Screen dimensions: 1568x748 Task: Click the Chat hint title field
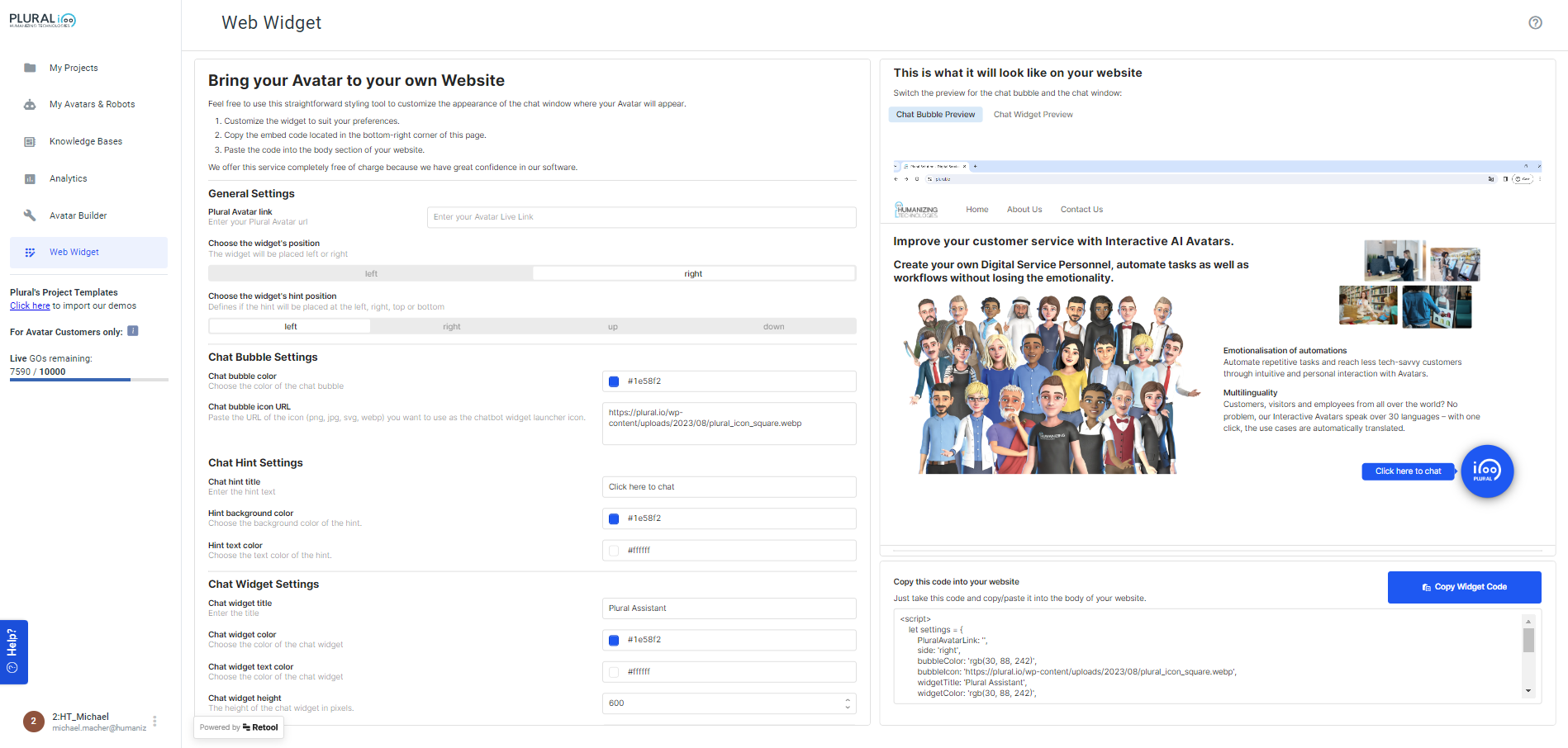[x=729, y=487]
